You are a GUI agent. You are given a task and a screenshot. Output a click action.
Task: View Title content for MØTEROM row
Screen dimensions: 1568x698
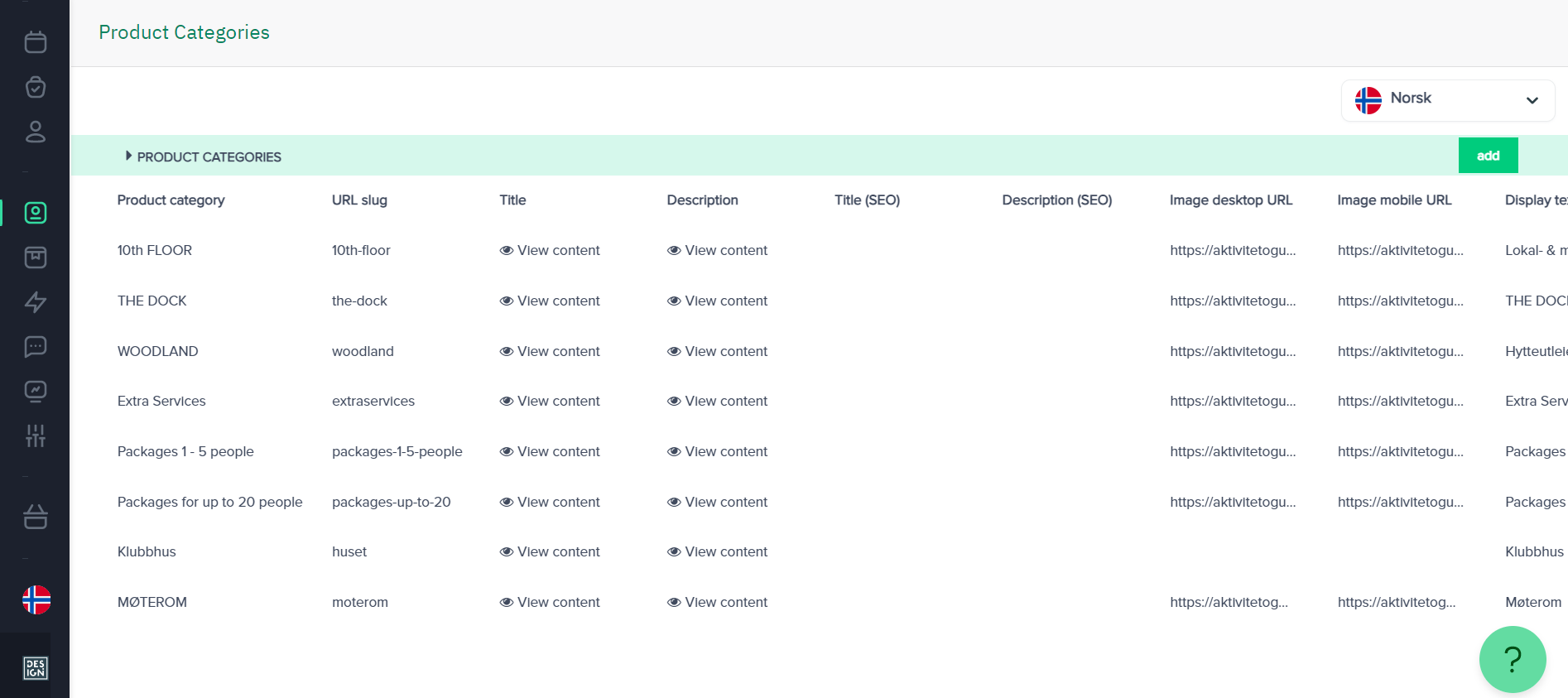(x=550, y=602)
